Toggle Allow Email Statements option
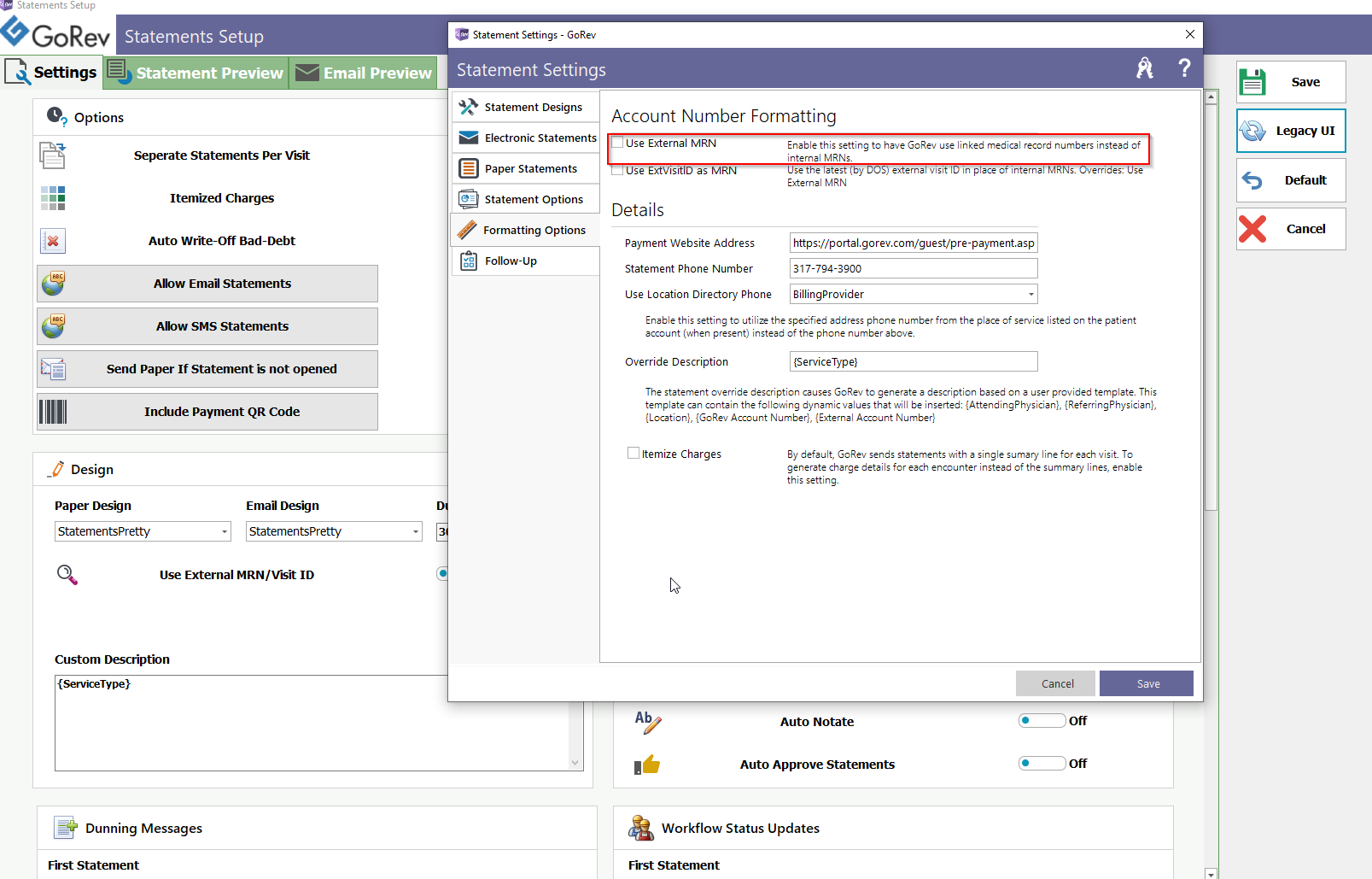Viewport: 1372px width, 879px height. click(x=207, y=284)
